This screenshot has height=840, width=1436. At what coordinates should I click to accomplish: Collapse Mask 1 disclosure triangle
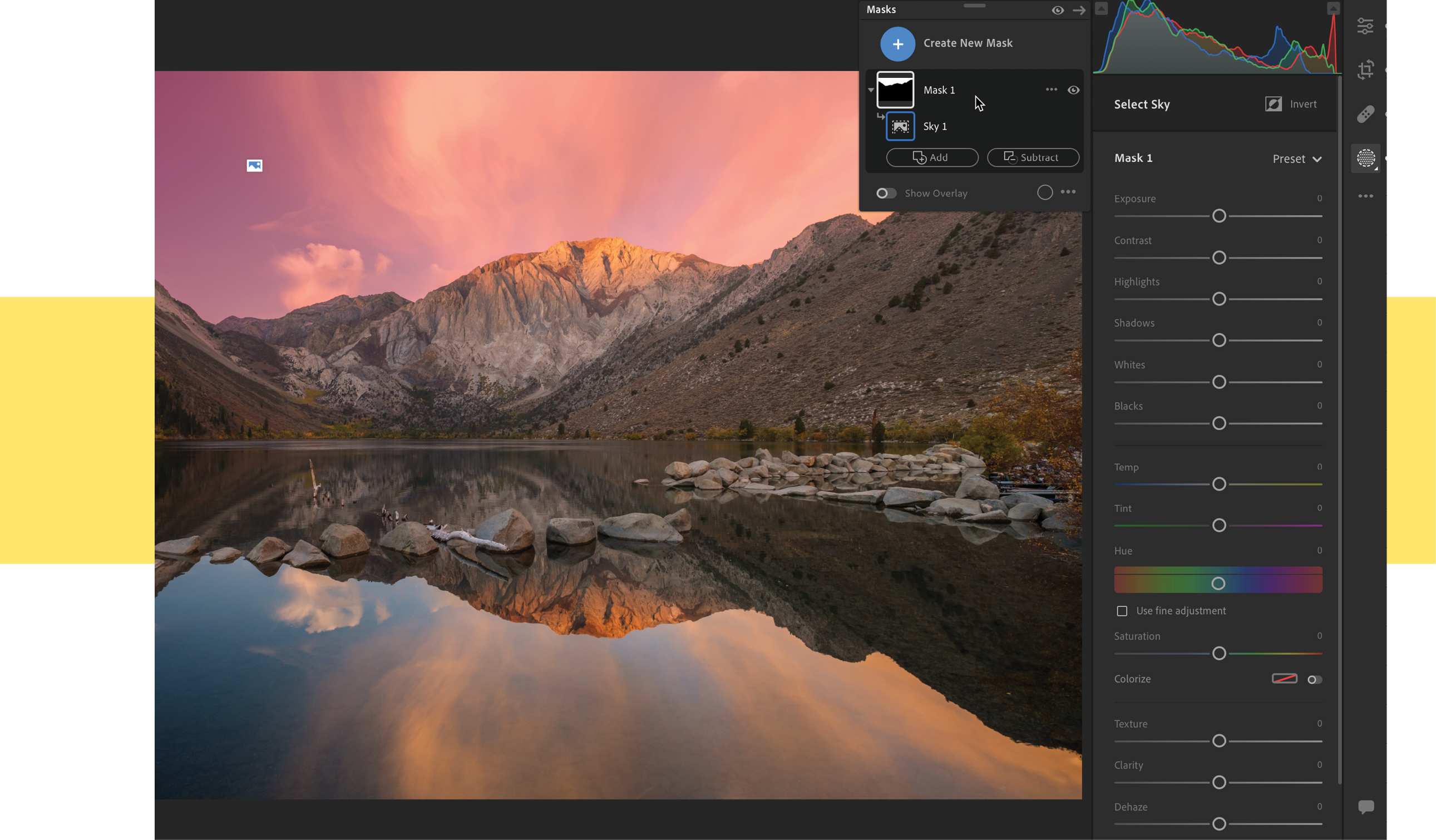click(x=871, y=90)
